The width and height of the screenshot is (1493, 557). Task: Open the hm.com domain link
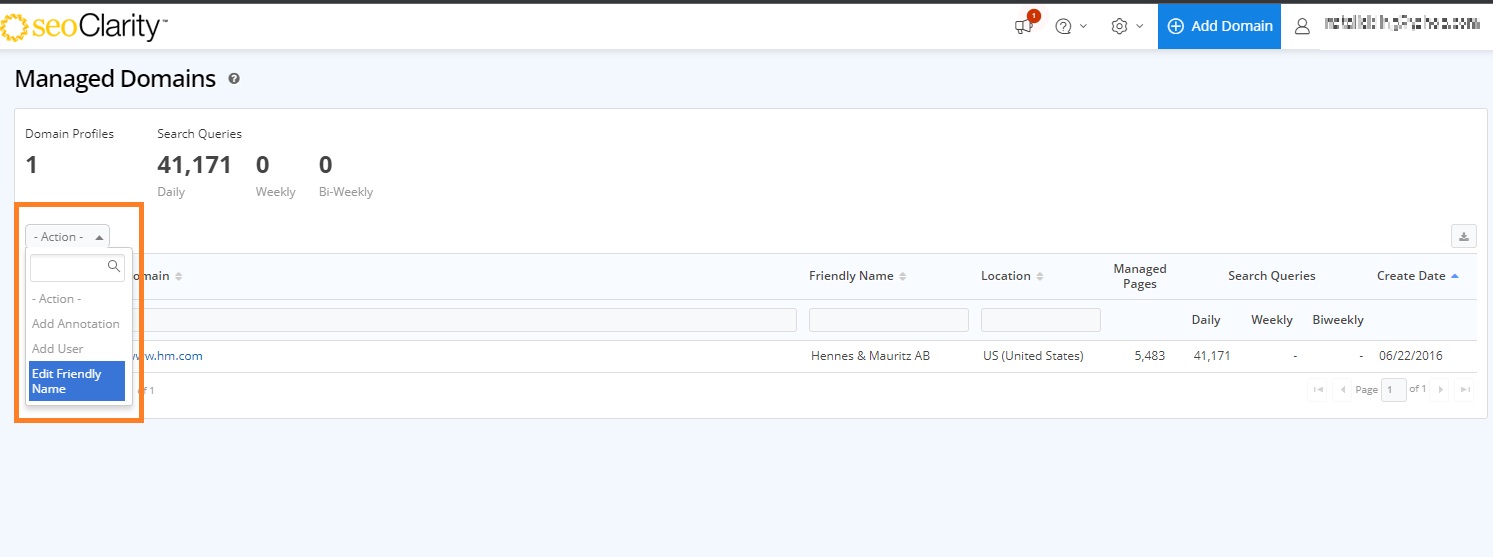[168, 356]
